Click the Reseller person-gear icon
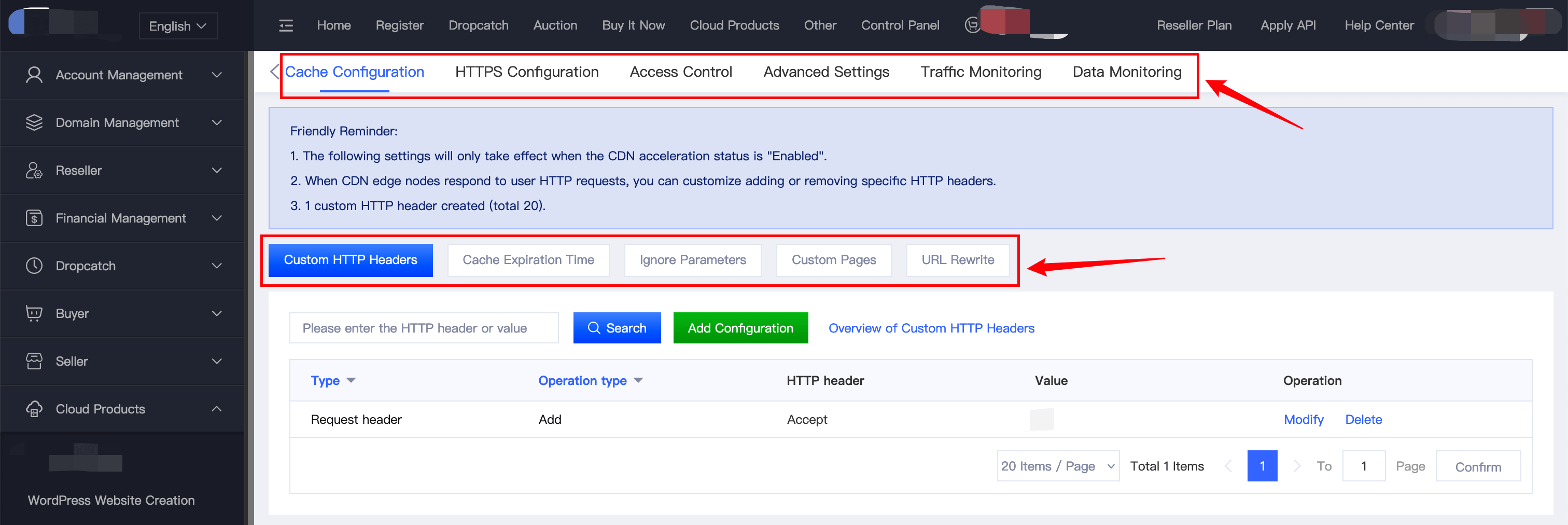Image resolution: width=1568 pixels, height=525 pixels. [x=34, y=171]
